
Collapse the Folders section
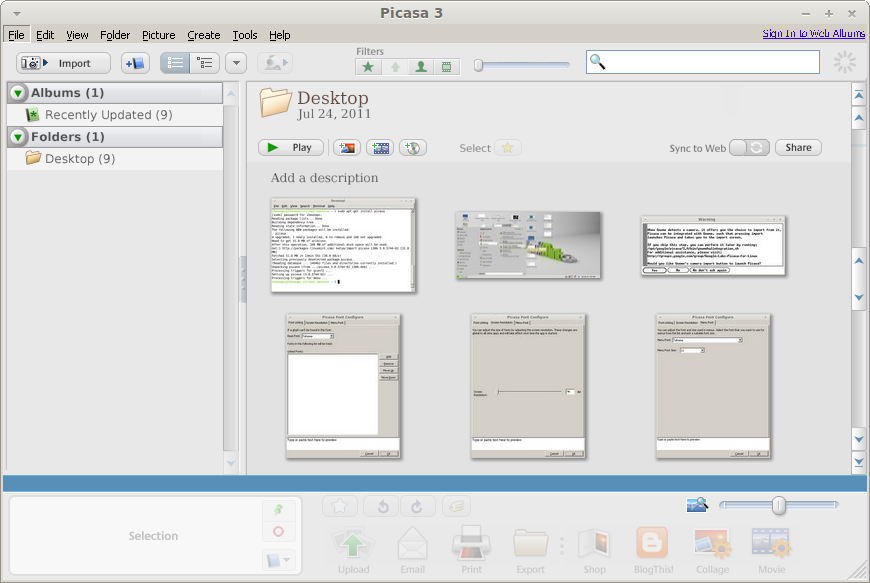coord(18,136)
